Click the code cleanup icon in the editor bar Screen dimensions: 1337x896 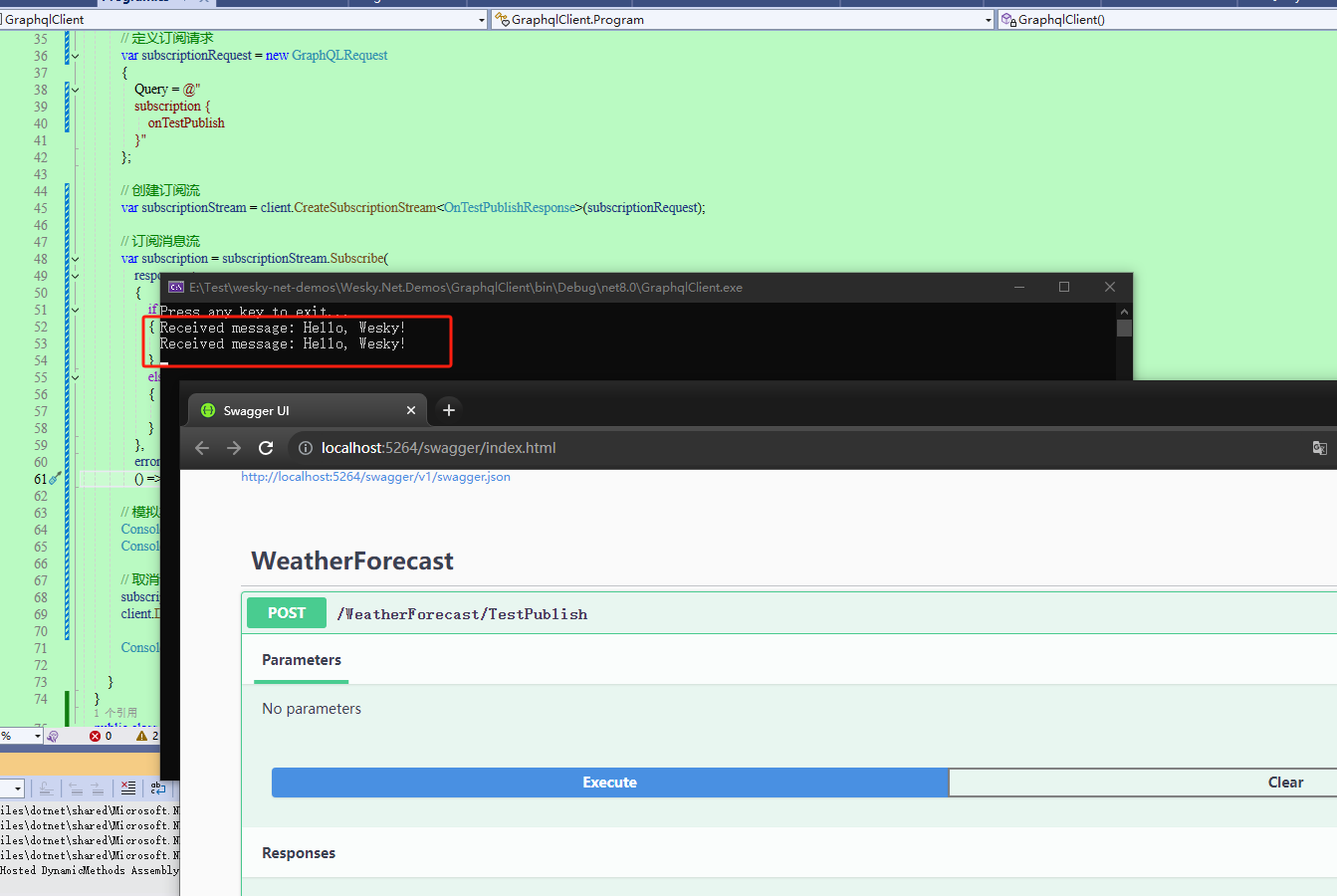click(x=53, y=736)
